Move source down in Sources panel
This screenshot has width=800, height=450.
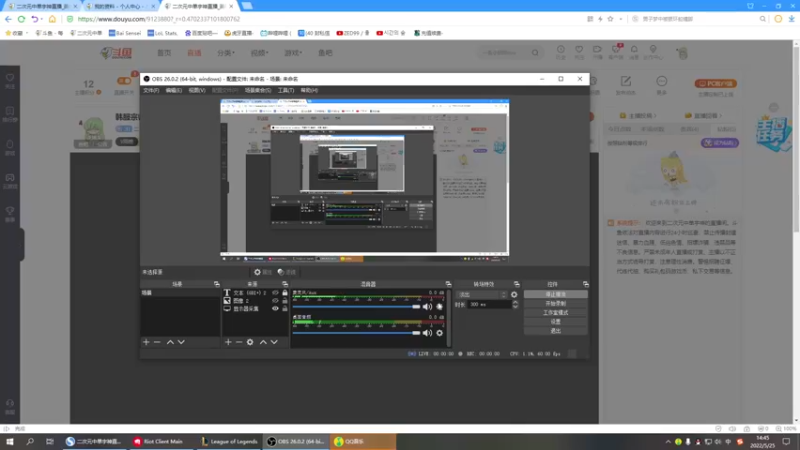(274, 342)
